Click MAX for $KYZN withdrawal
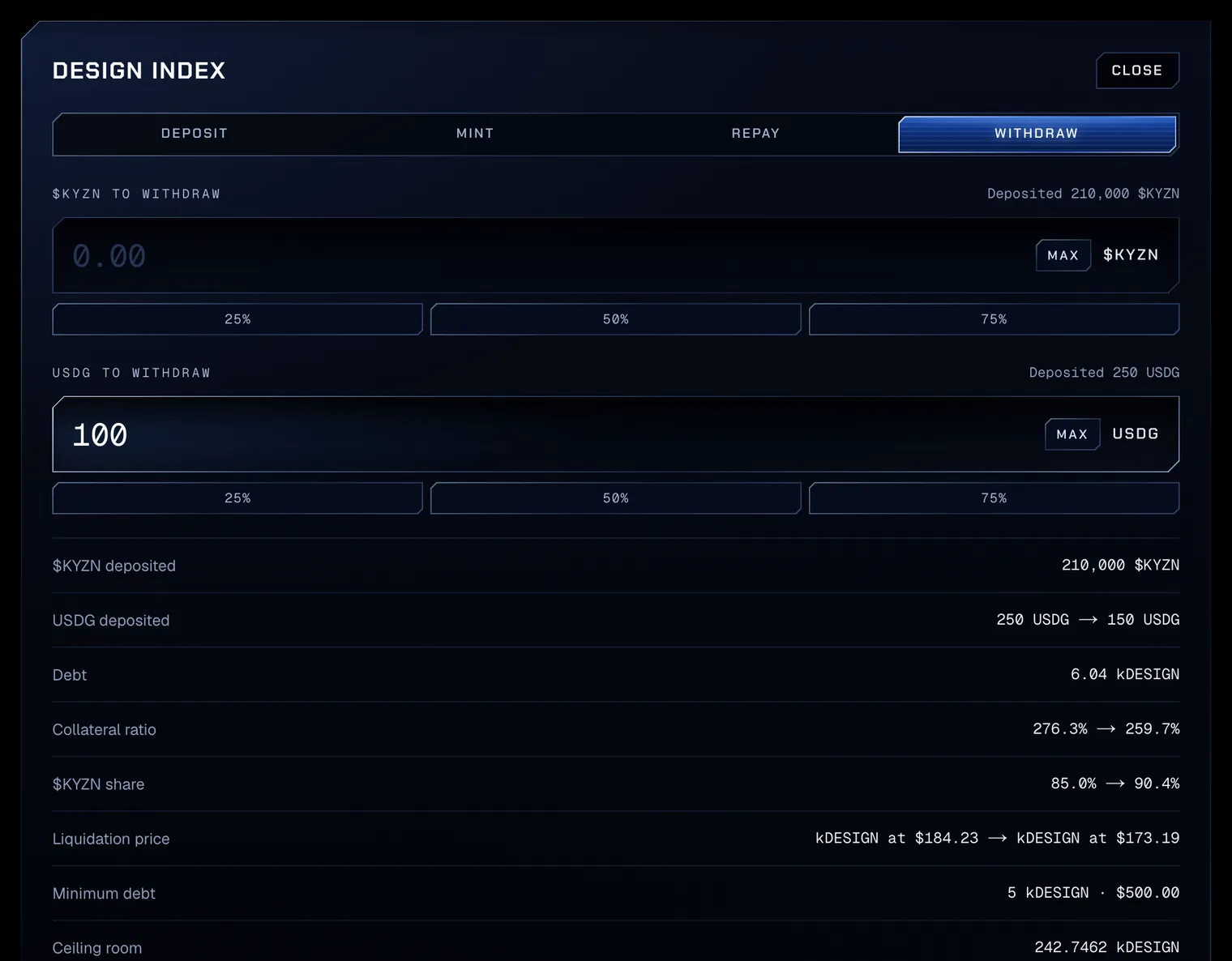This screenshot has height=961, width=1232. click(x=1063, y=255)
